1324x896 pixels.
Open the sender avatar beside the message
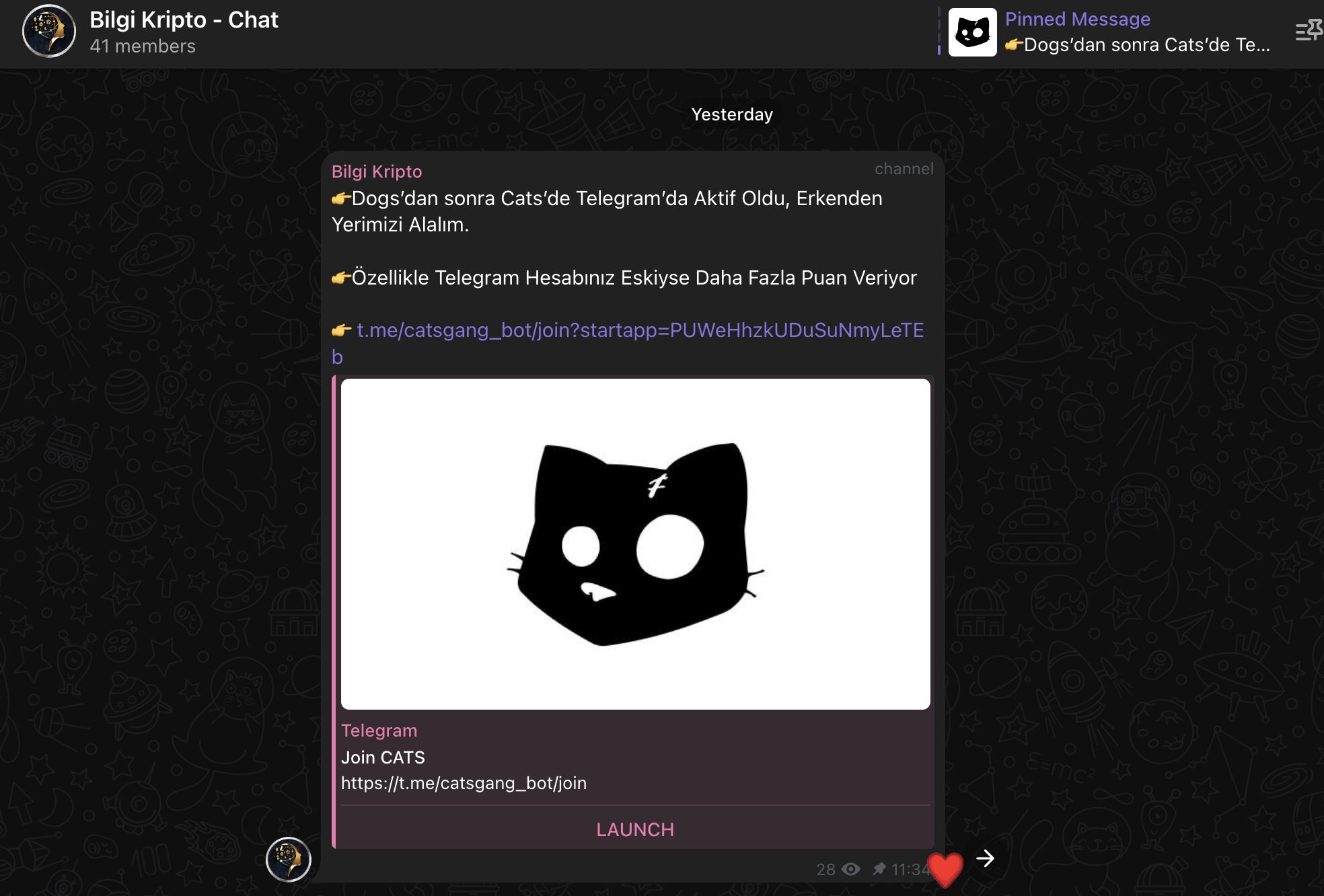[x=288, y=859]
